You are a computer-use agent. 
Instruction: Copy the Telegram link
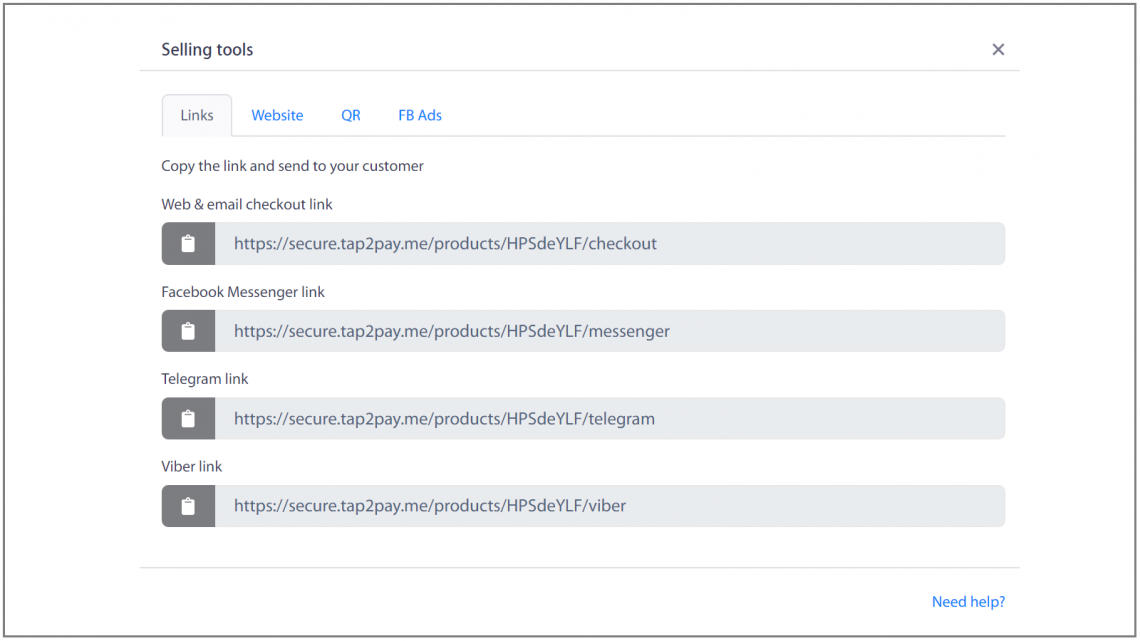pyautogui.click(x=187, y=418)
